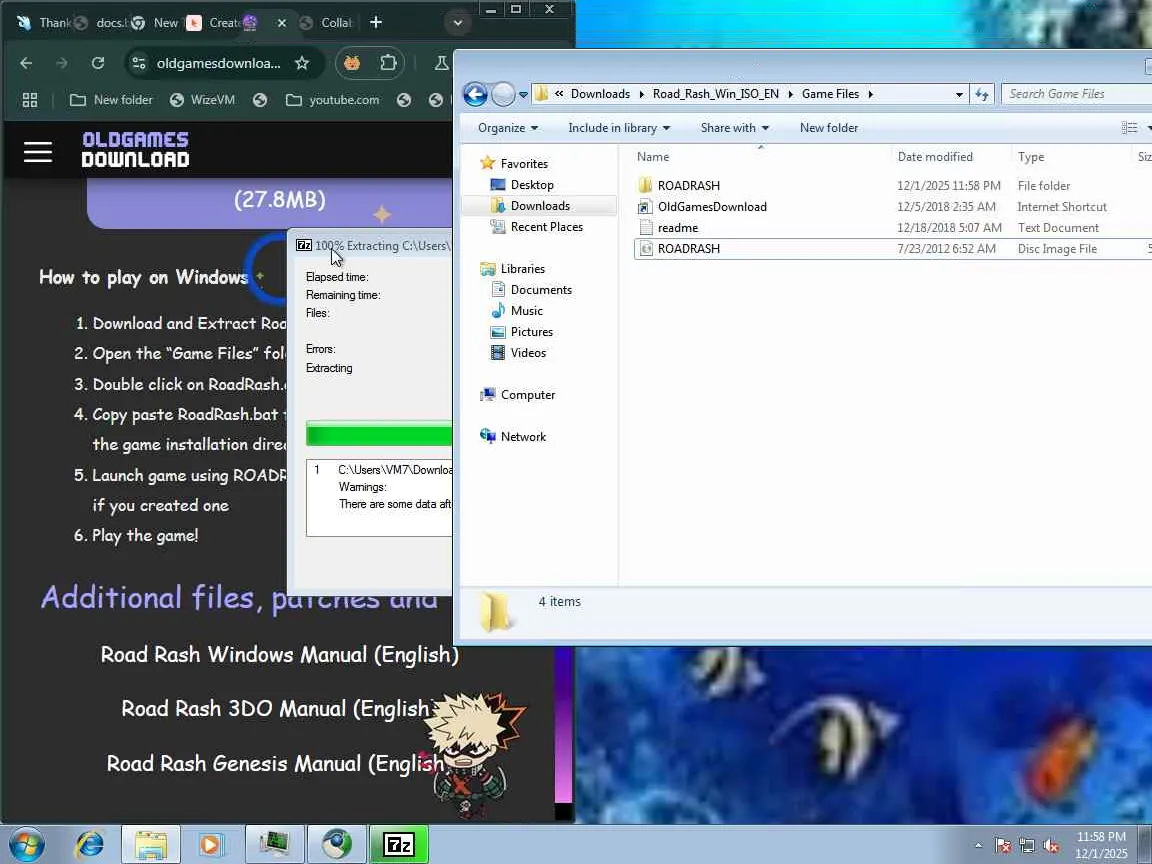
Task: Bookmark the page with the star icon
Action: [x=302, y=63]
